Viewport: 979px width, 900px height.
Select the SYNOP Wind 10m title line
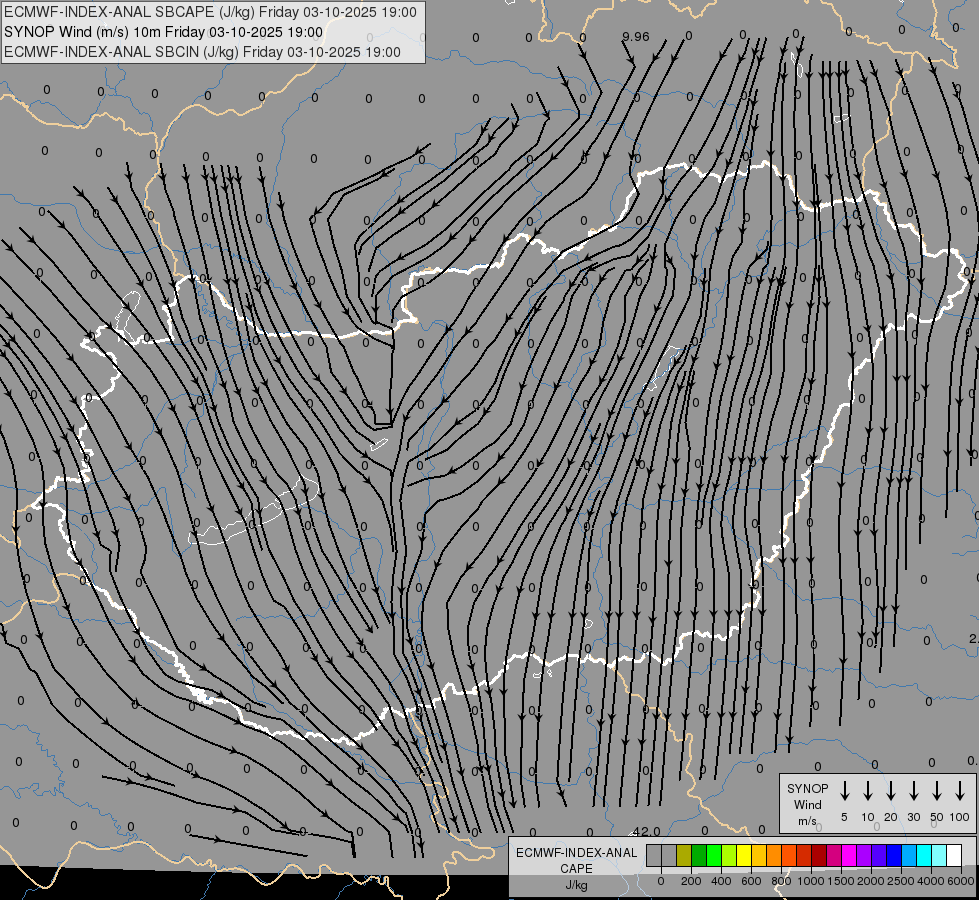click(163, 32)
